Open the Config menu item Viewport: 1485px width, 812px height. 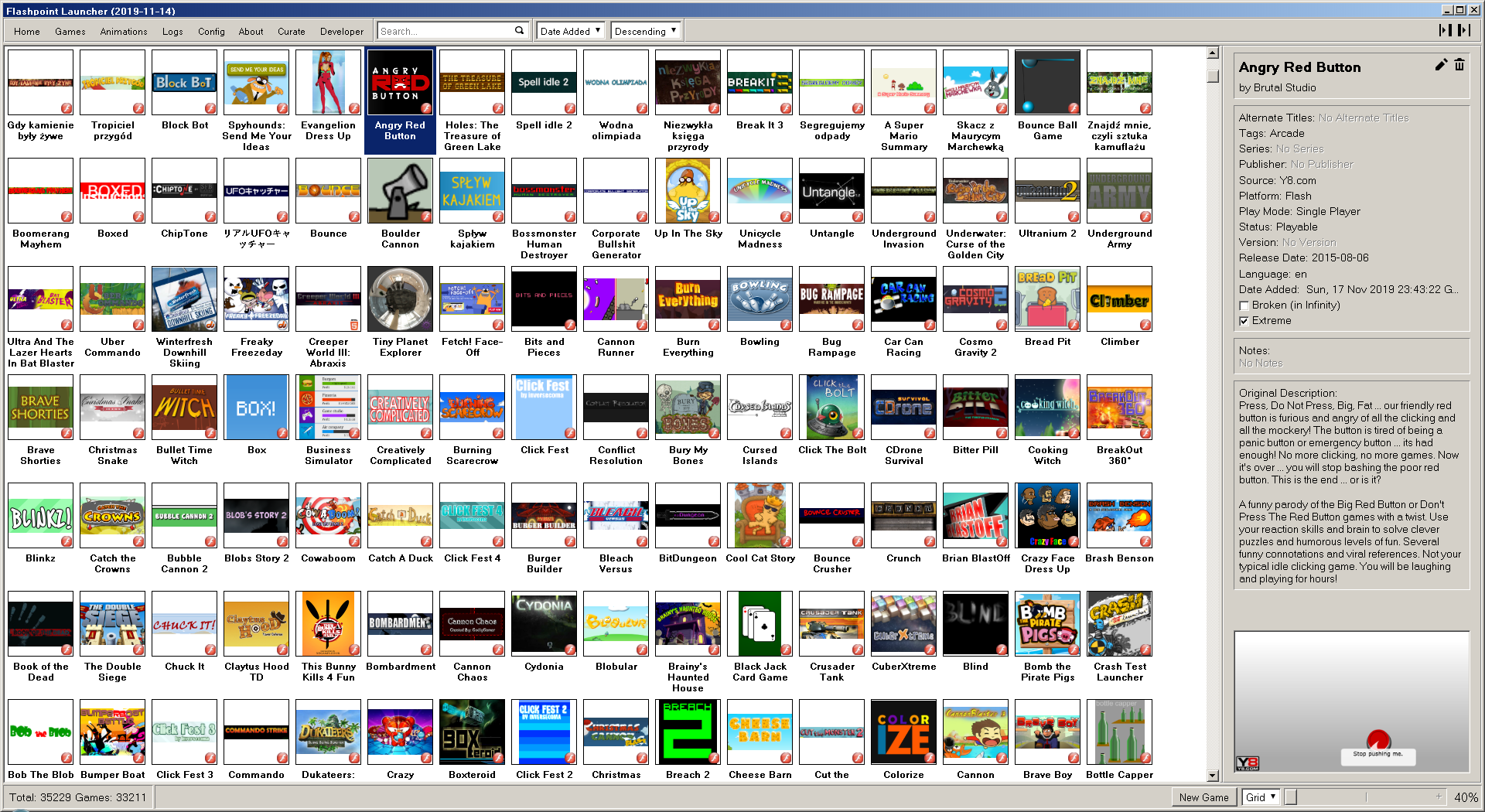click(211, 32)
